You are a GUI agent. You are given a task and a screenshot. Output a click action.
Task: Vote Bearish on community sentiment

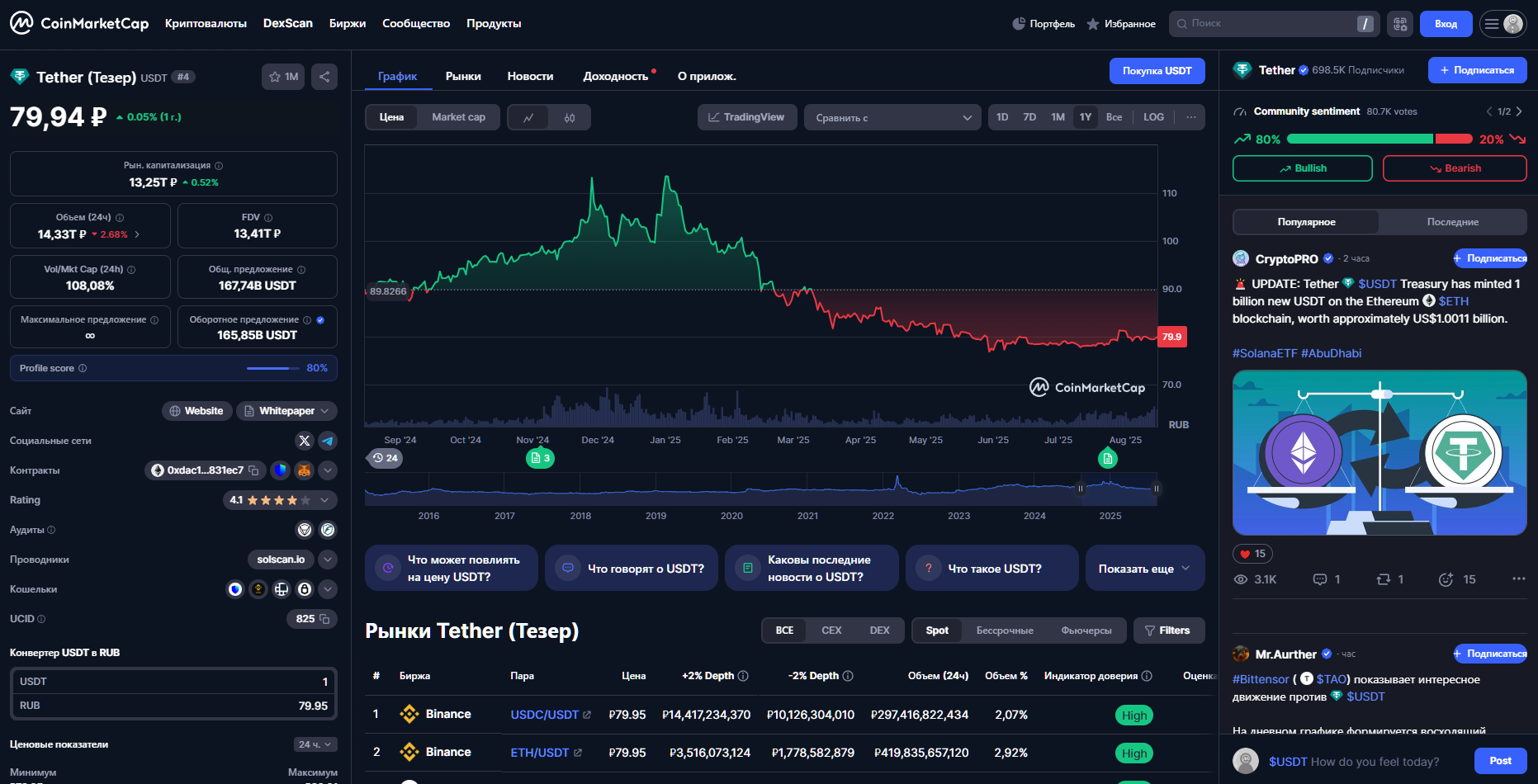(1455, 168)
